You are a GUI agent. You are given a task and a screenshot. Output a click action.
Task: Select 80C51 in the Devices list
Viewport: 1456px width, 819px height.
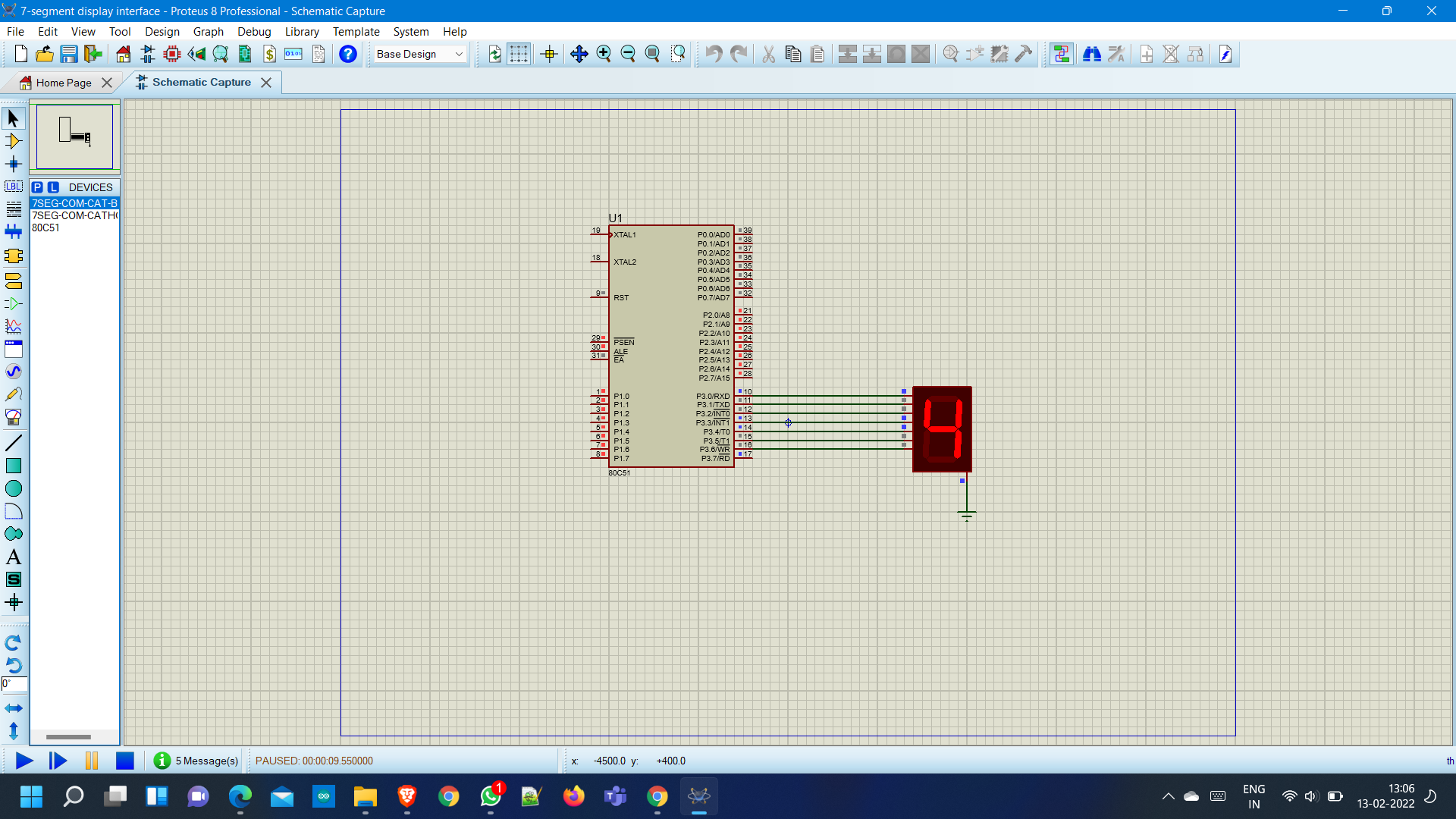click(x=45, y=227)
